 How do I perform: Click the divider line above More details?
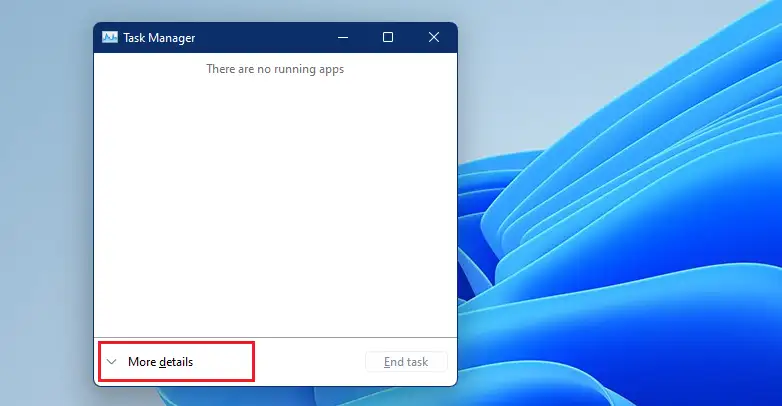275,338
